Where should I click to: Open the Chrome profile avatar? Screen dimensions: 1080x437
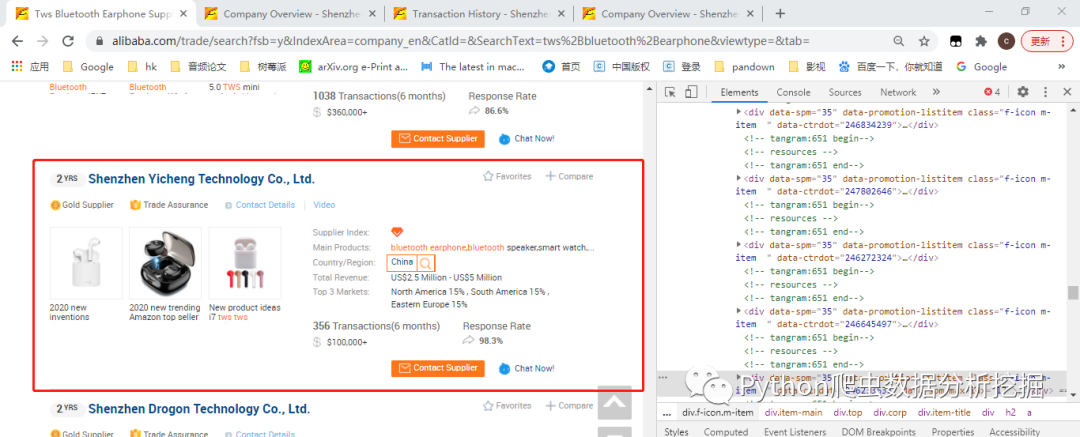pos(1006,41)
